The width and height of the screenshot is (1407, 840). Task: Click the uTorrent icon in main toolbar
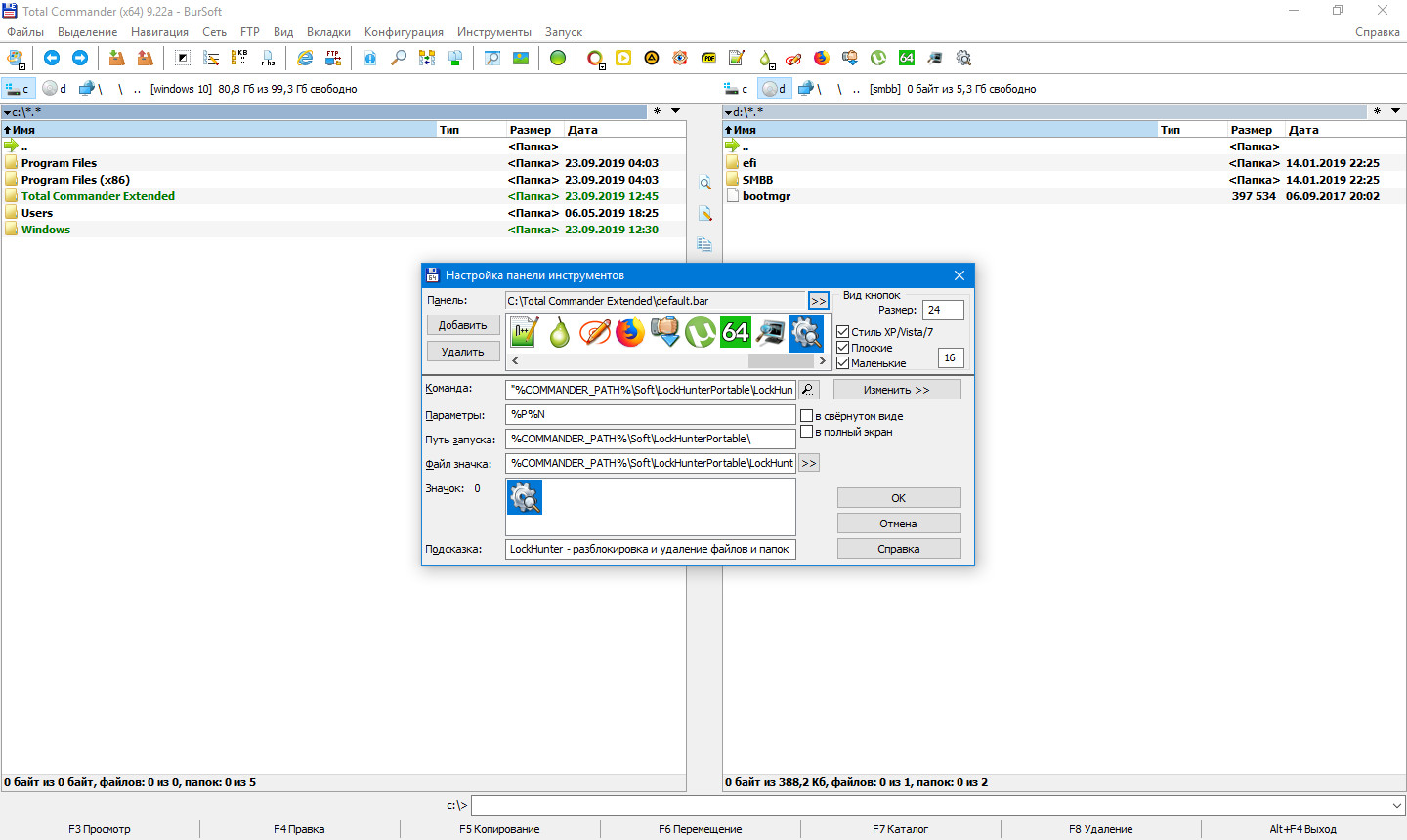tap(878, 58)
